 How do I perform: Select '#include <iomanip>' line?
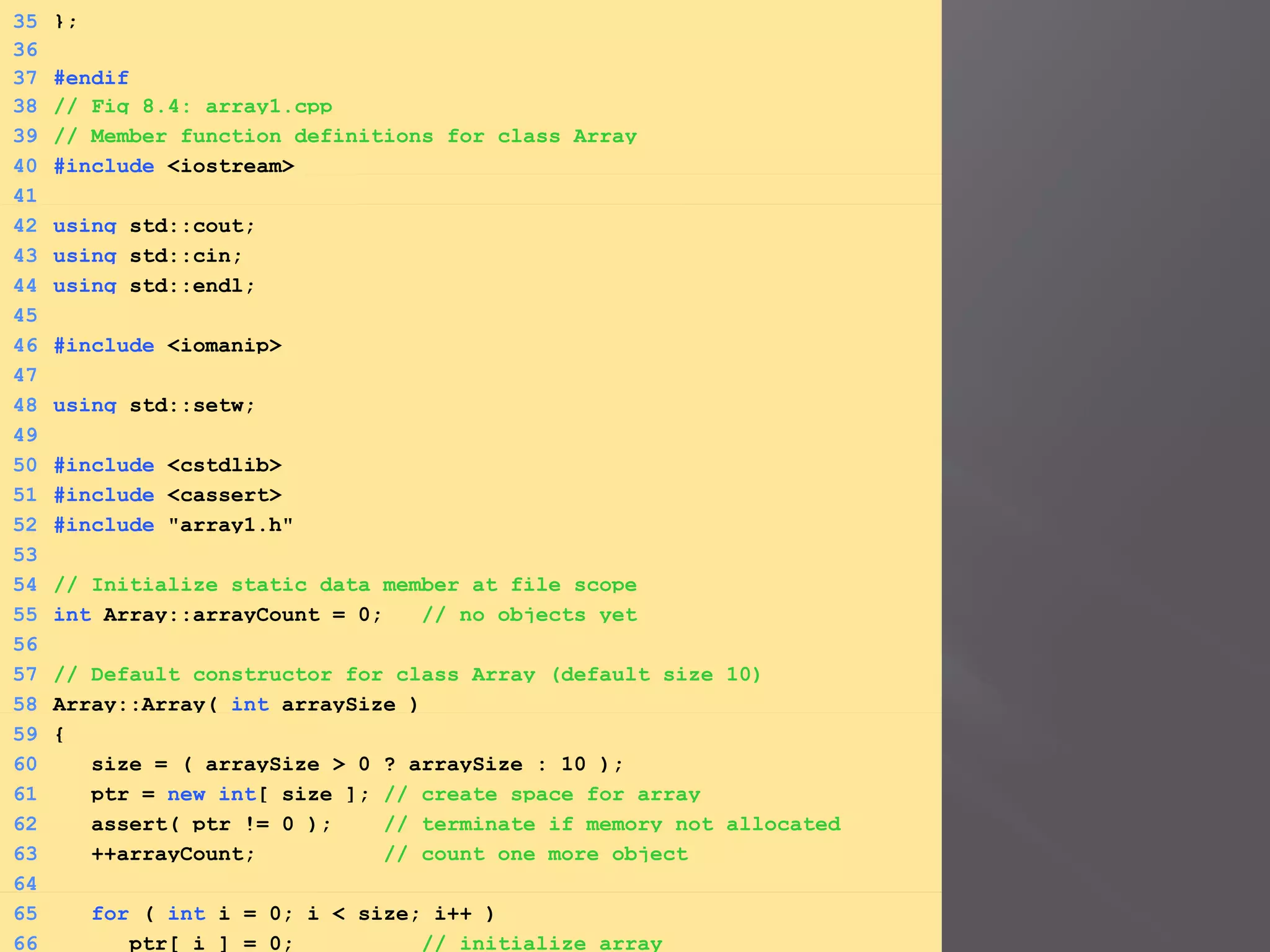pos(167,345)
